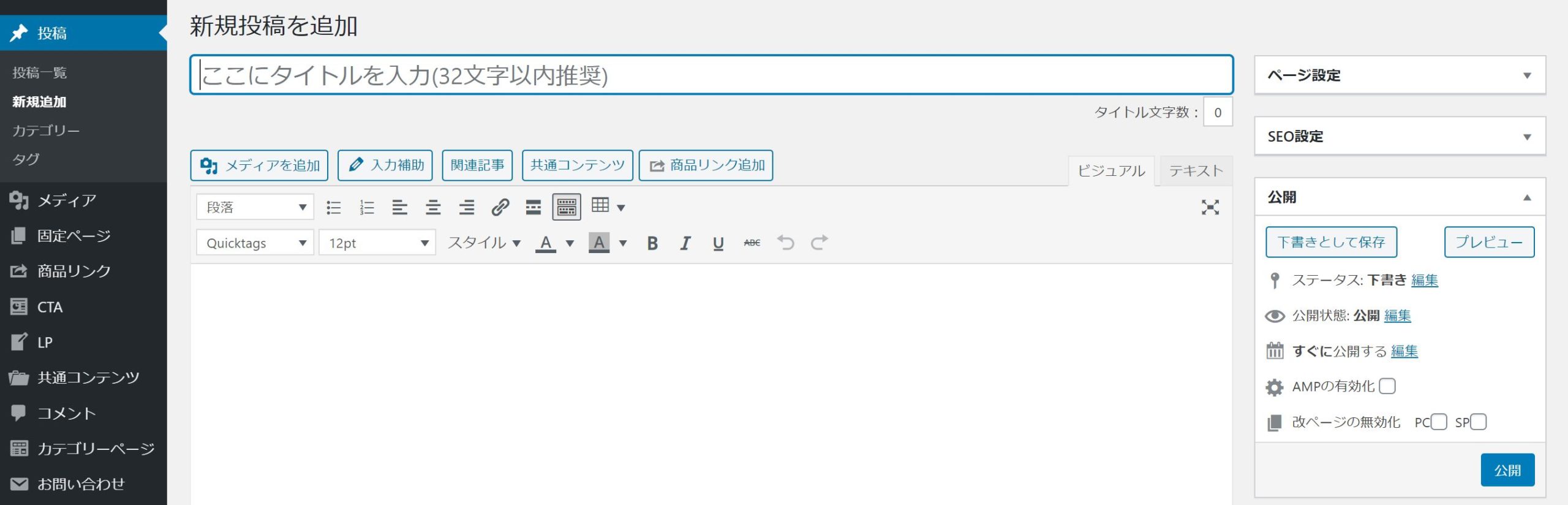Click the blue 公開 publish button

point(1507,470)
